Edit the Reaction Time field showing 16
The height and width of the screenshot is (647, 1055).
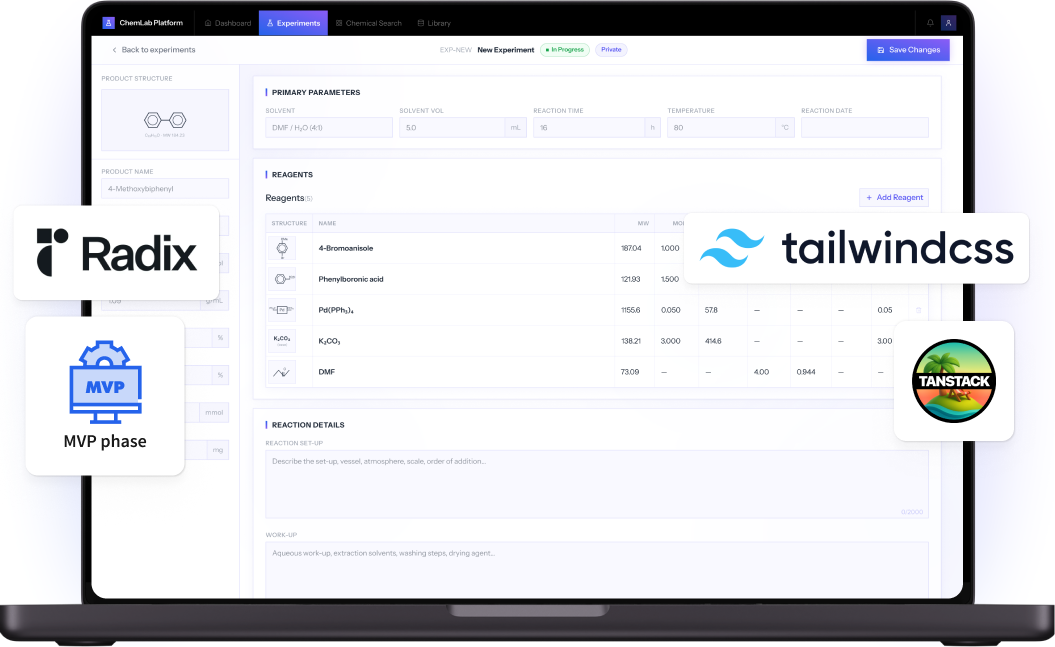pyautogui.click(x=589, y=127)
